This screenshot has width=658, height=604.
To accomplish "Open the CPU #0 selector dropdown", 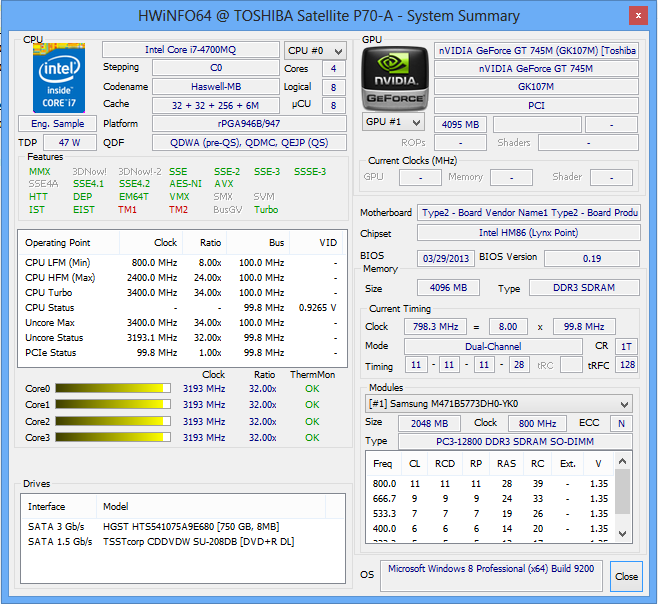I will point(315,51).
